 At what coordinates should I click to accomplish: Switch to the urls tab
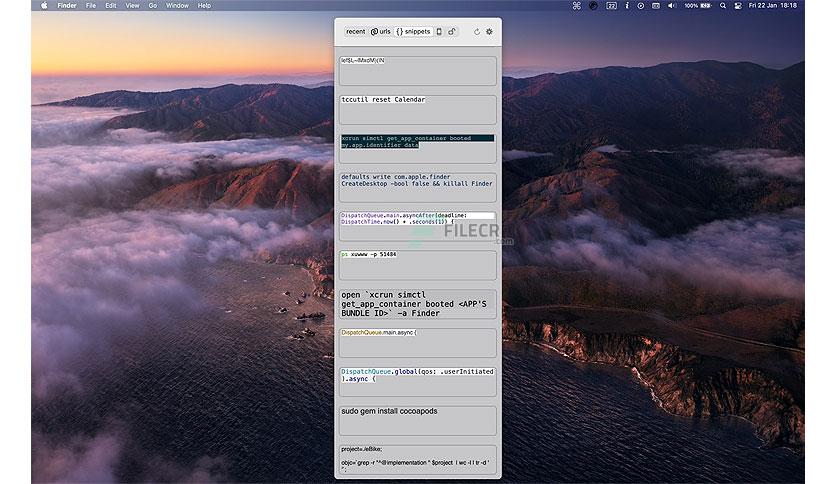tap(381, 31)
